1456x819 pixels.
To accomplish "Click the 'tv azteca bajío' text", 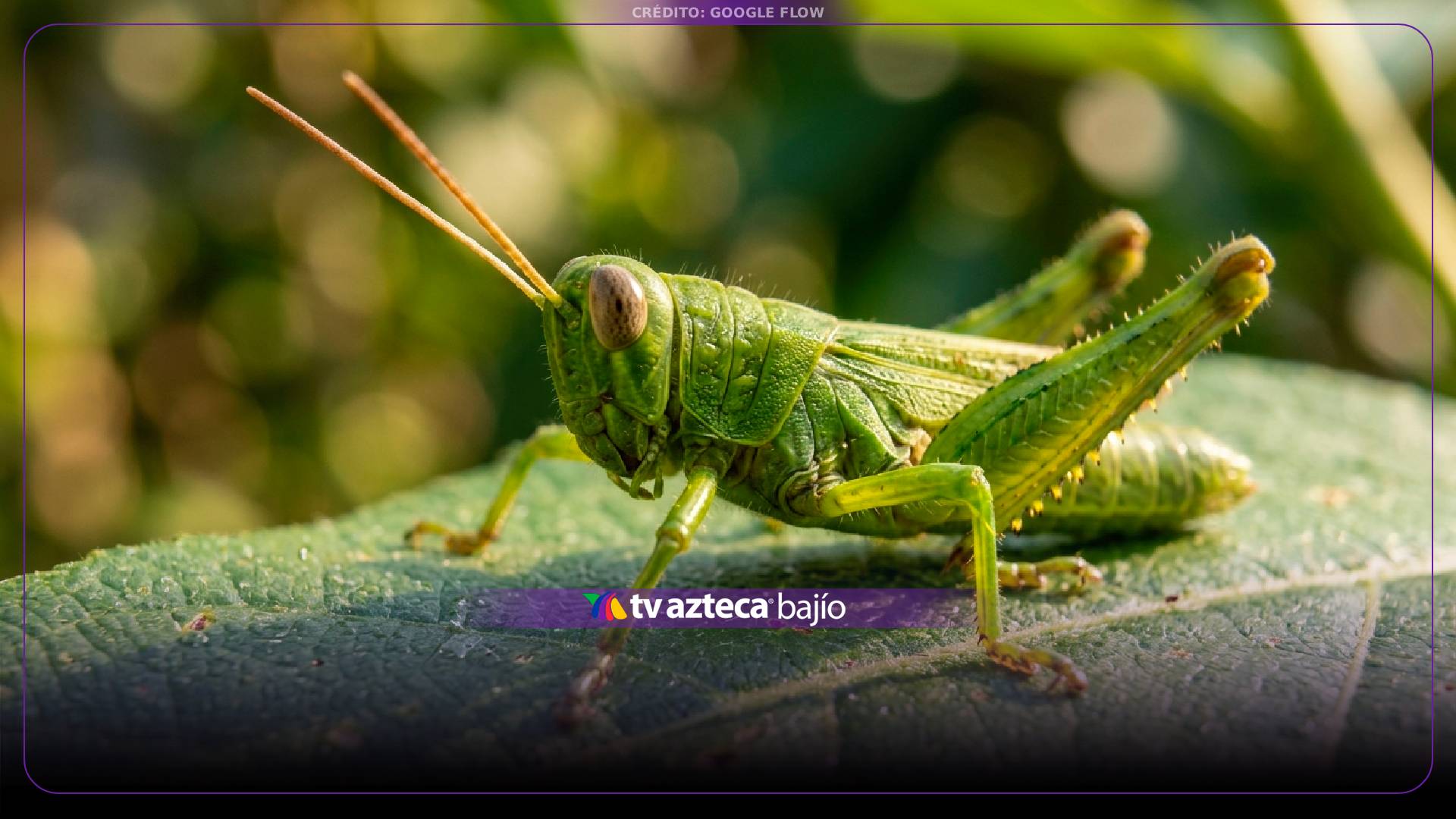I will [x=738, y=608].
